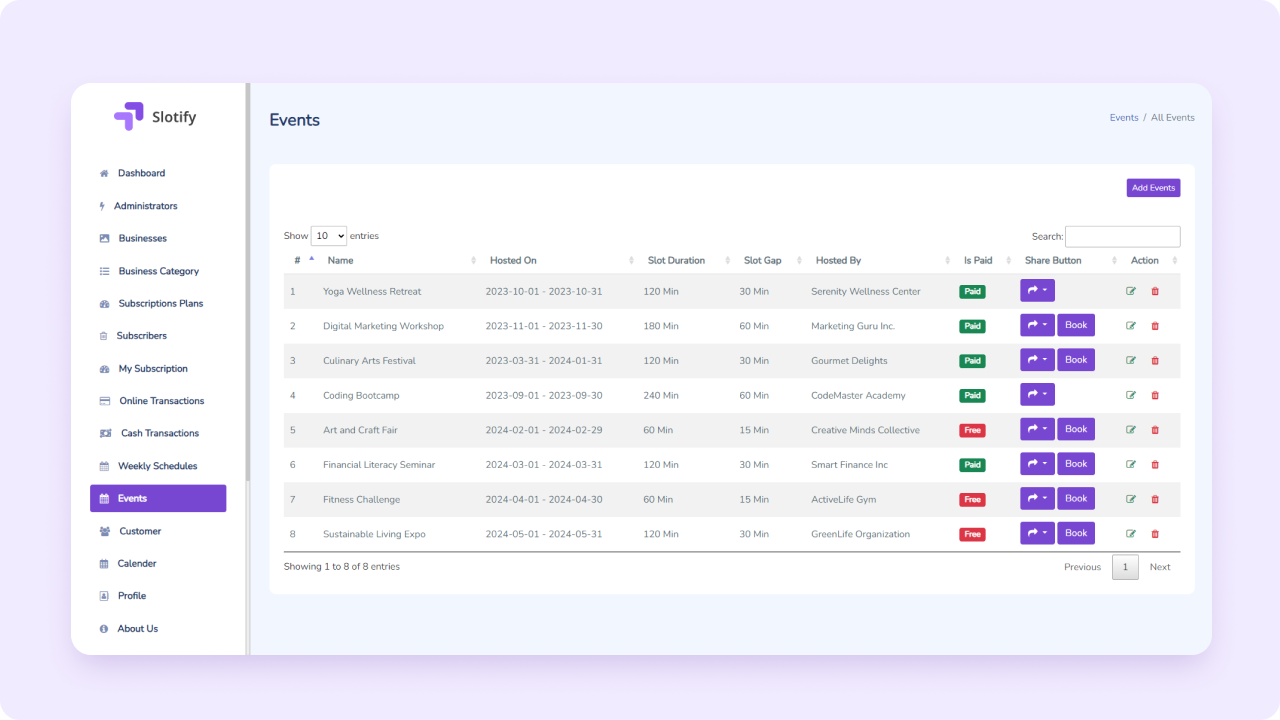Open share dropdown for Culinary Arts Festival
This screenshot has height=720, width=1280.
(x=1037, y=360)
